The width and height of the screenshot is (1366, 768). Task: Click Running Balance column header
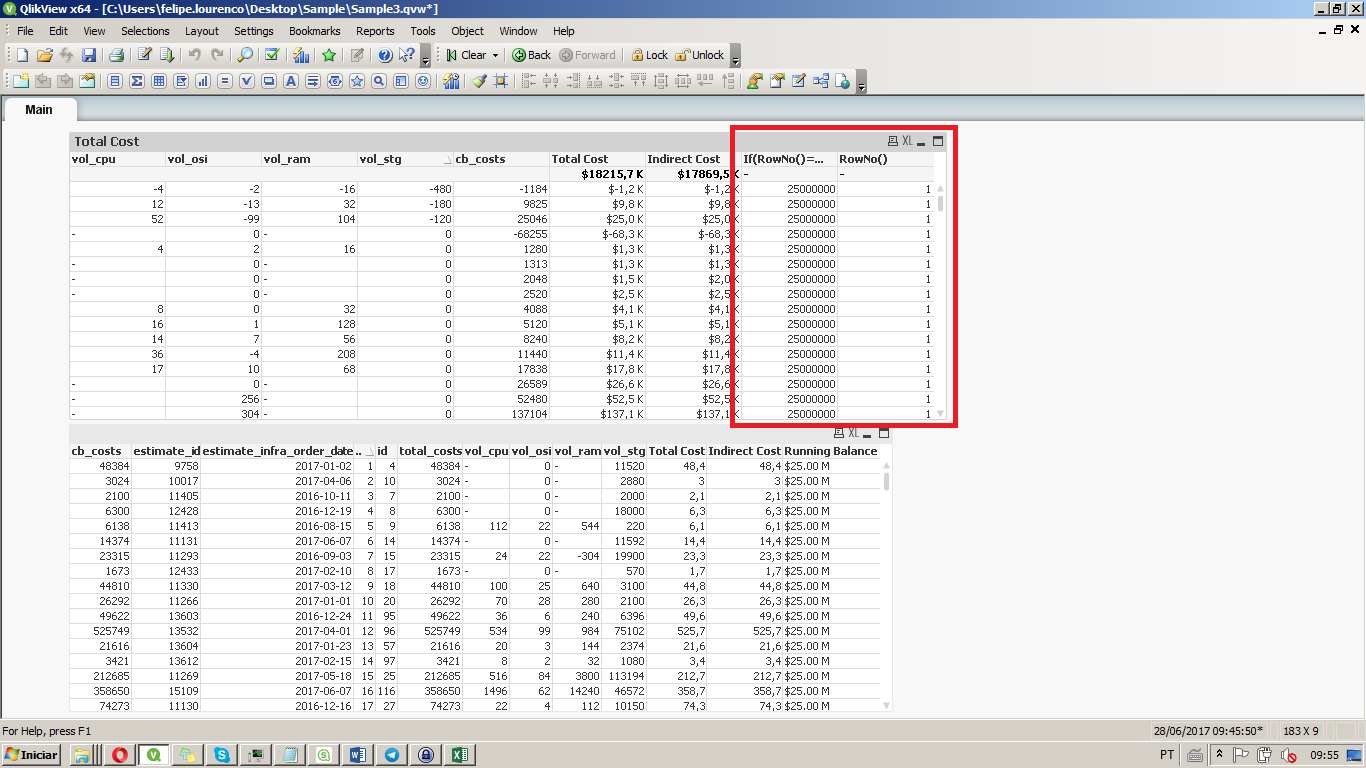pos(830,451)
